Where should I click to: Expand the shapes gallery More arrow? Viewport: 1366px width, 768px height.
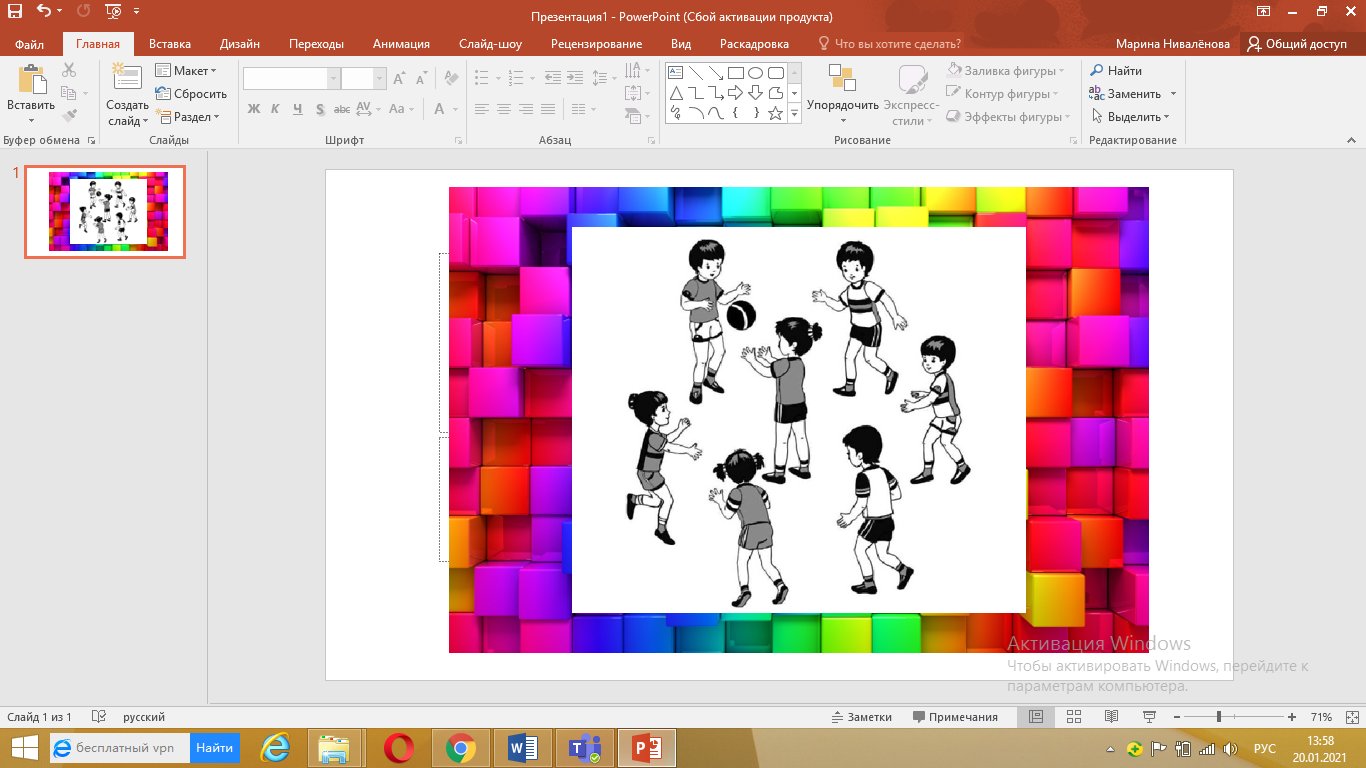[x=795, y=113]
